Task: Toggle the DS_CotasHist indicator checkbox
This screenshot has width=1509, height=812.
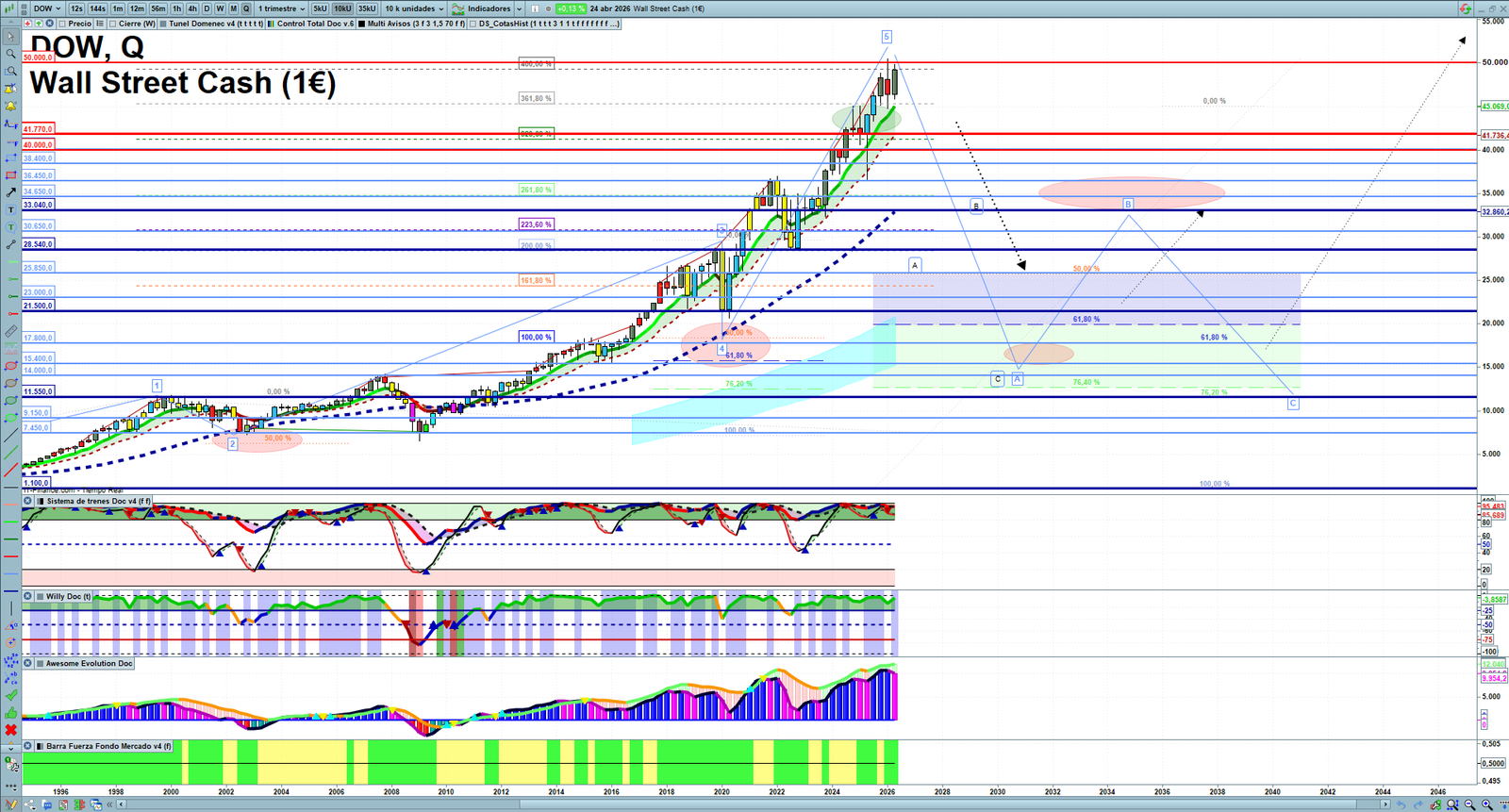Action: click(x=473, y=24)
